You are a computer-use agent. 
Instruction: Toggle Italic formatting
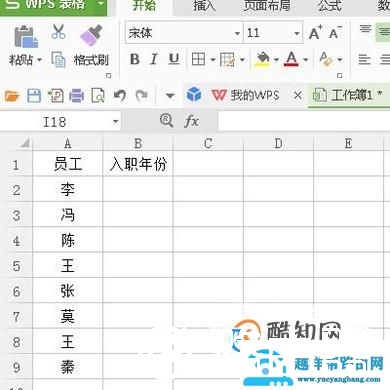pyautogui.click(x=154, y=59)
